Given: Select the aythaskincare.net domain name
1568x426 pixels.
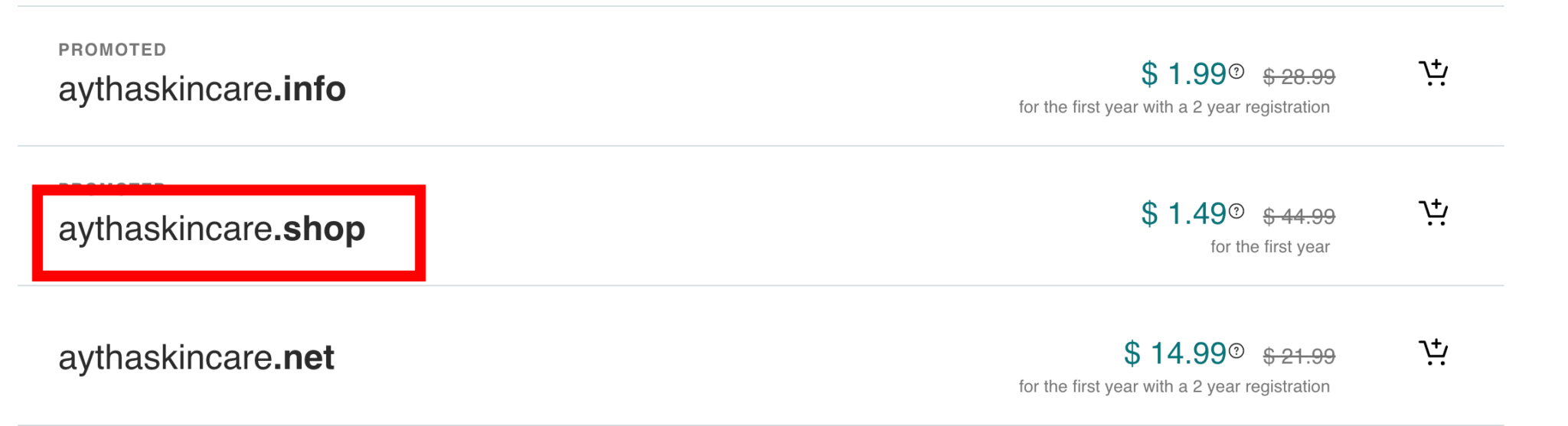Looking at the screenshot, I should 197,358.
